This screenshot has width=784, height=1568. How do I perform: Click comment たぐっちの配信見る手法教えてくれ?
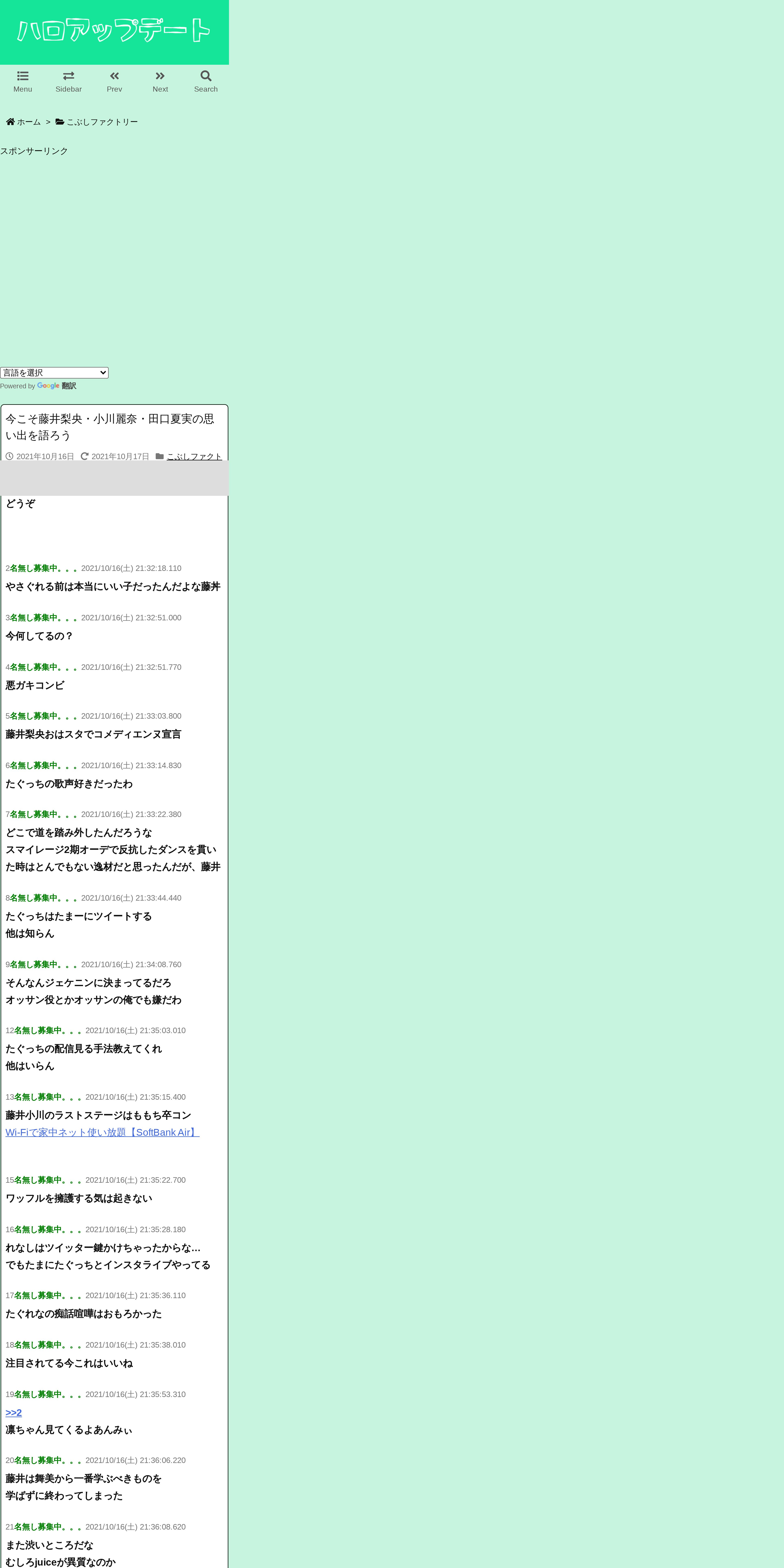[x=83, y=1049]
